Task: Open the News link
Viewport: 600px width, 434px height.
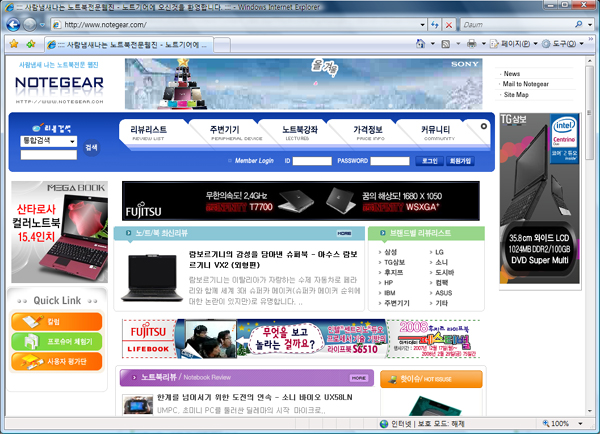Action: pos(512,73)
